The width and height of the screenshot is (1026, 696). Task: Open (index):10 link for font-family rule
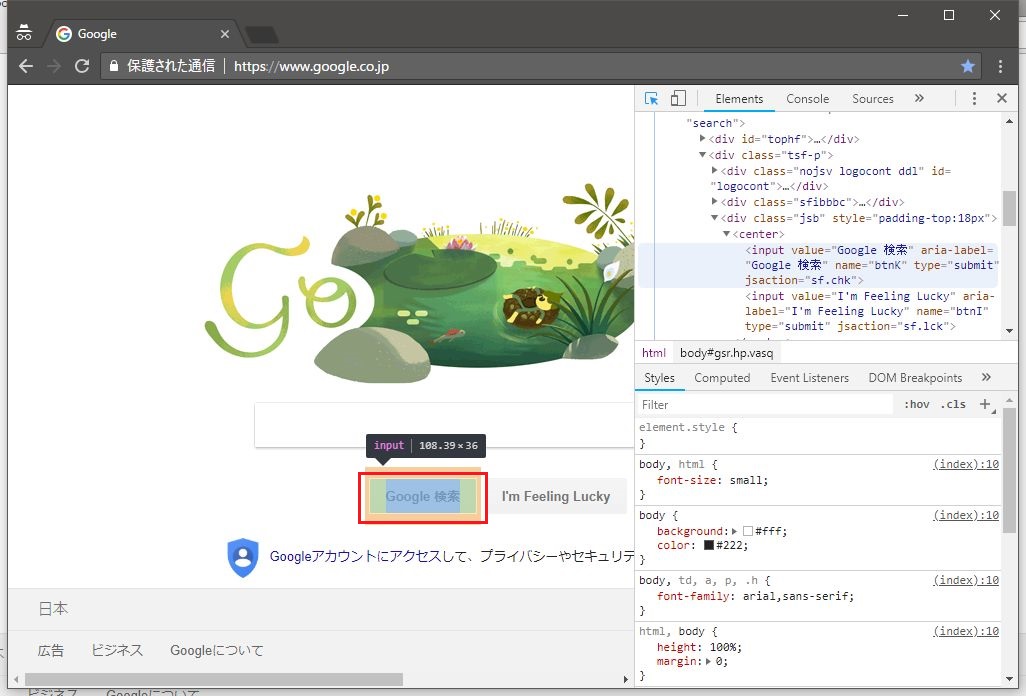966,580
